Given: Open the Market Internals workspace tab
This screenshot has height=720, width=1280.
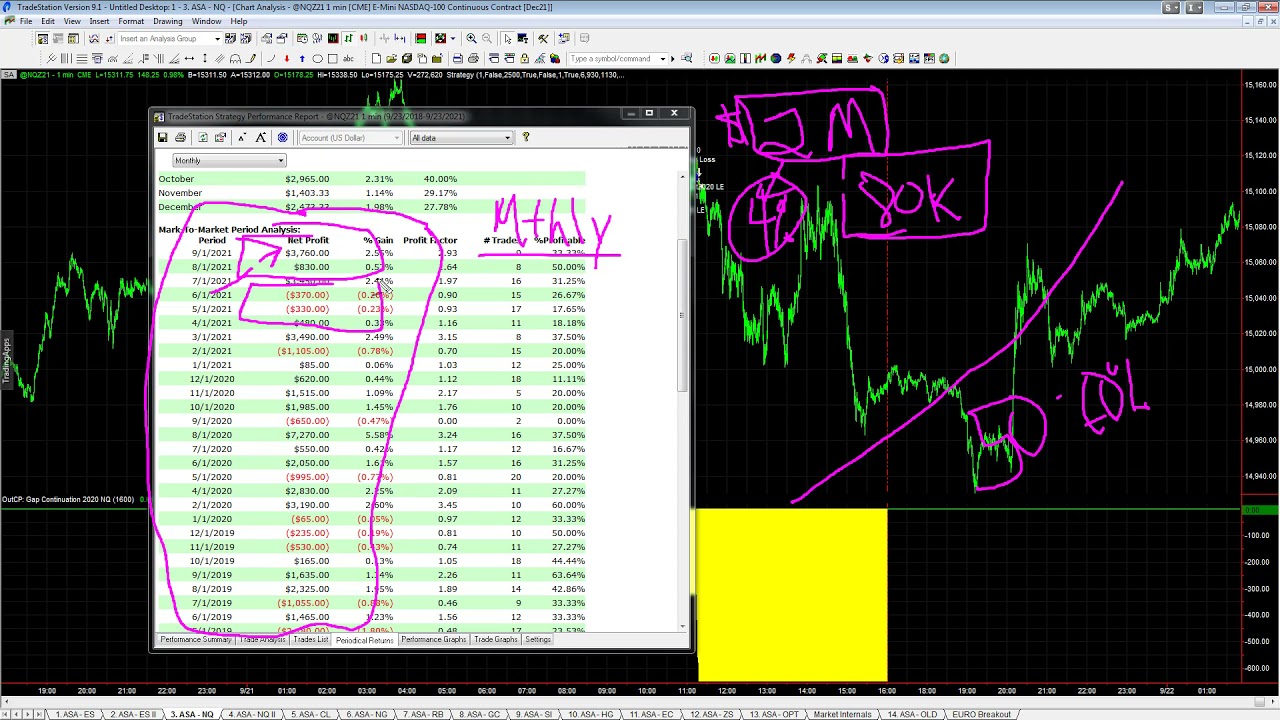Looking at the screenshot, I should [841, 714].
